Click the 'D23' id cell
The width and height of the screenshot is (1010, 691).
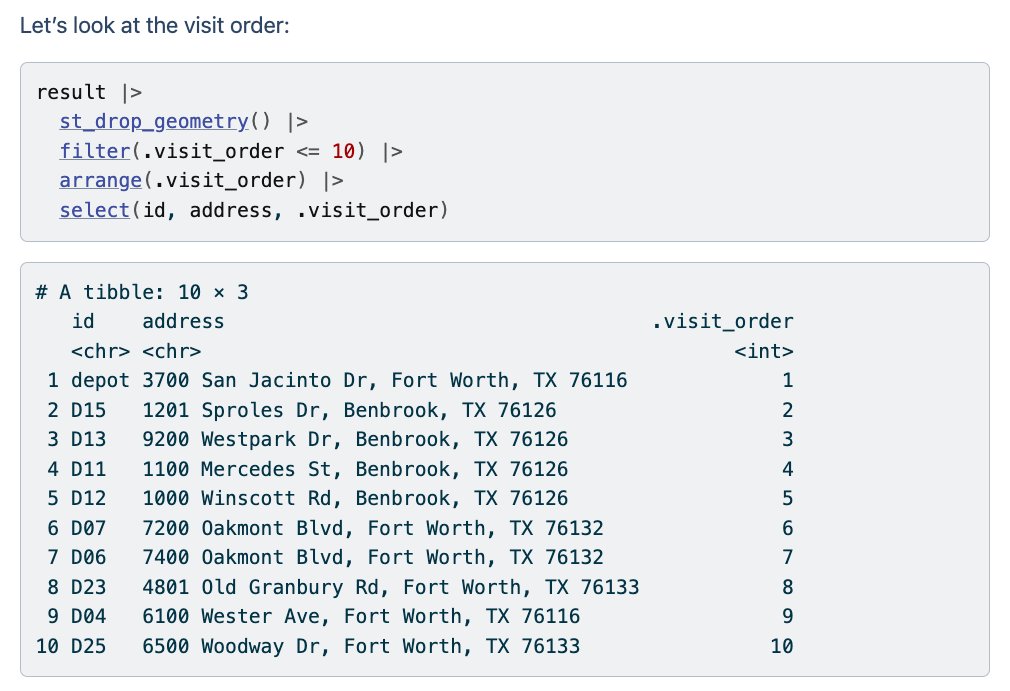pyautogui.click(x=88, y=587)
